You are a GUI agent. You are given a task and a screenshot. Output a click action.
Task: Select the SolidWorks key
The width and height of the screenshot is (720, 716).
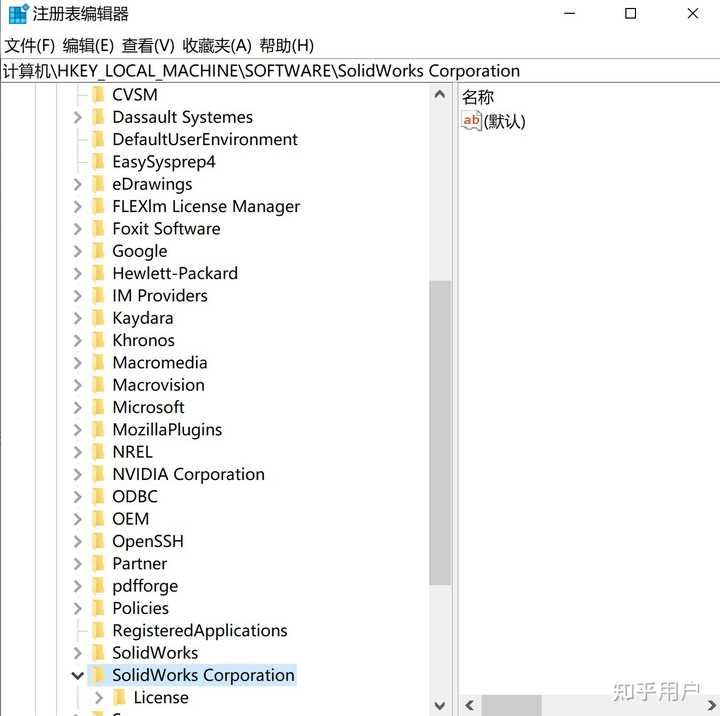pyautogui.click(x=155, y=653)
